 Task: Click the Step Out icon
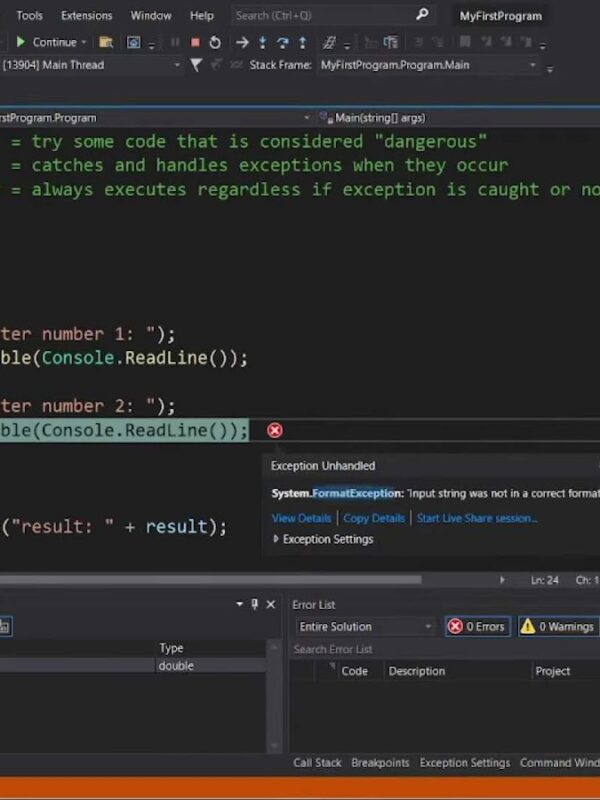pyautogui.click(x=303, y=42)
